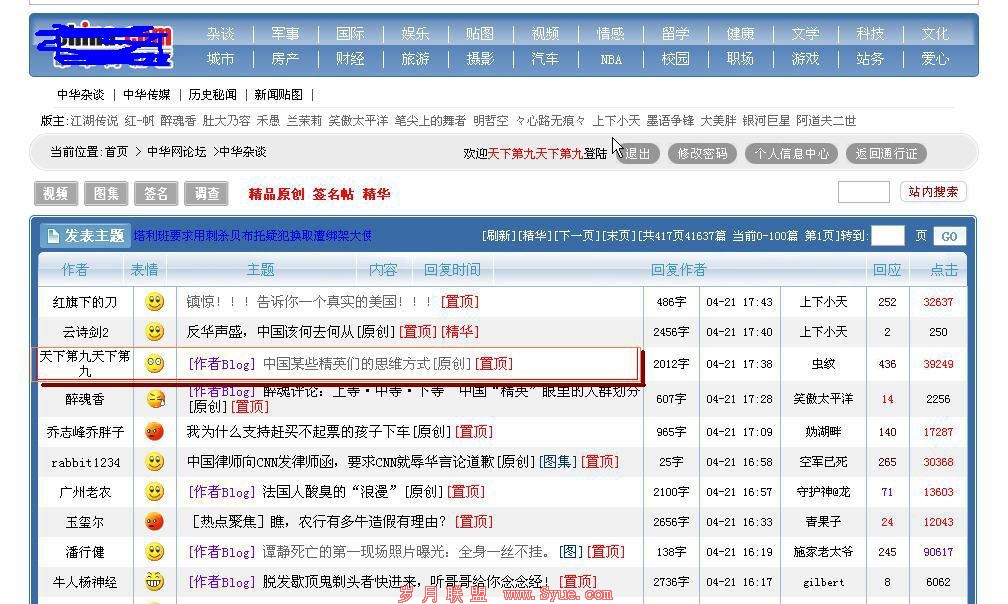Image resolution: width=1008 pixels, height=604 pixels.
Task: Click the red face icon beside 玉玺尔
Action: pos(154,521)
